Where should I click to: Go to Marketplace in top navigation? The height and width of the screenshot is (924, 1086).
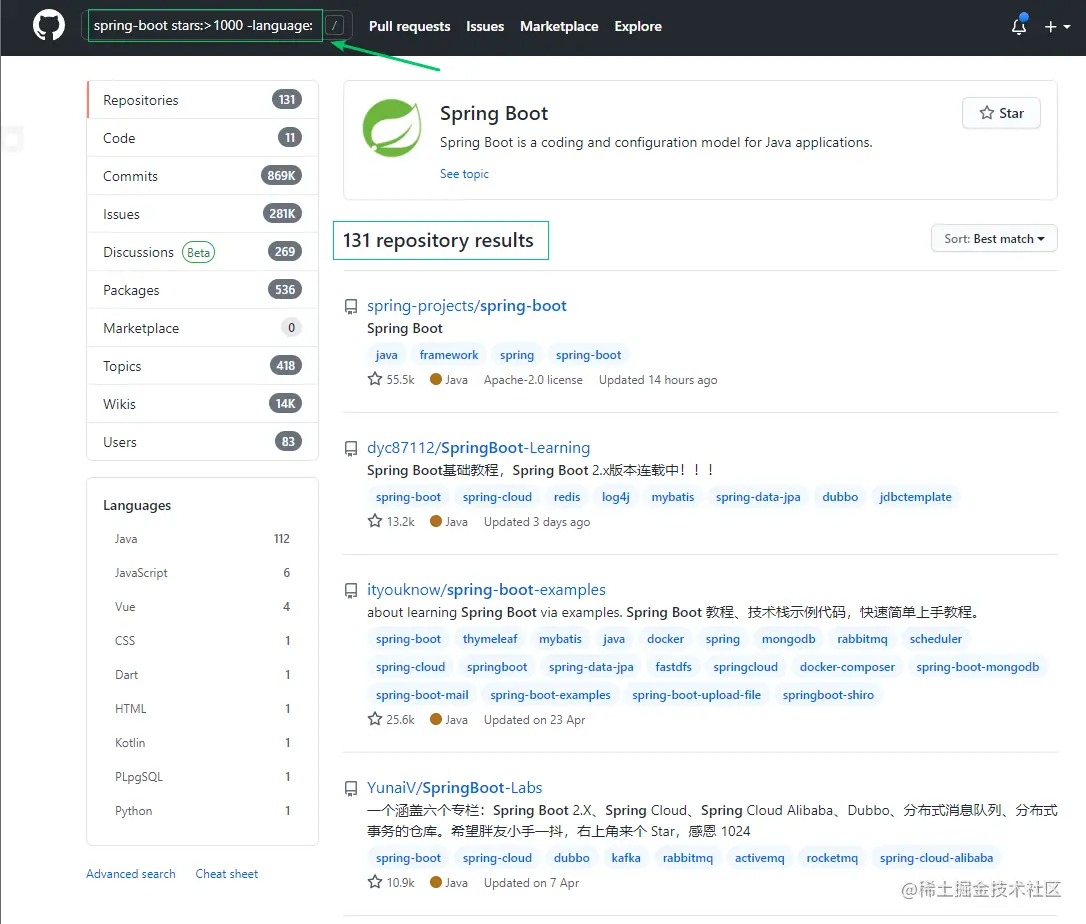(x=559, y=26)
